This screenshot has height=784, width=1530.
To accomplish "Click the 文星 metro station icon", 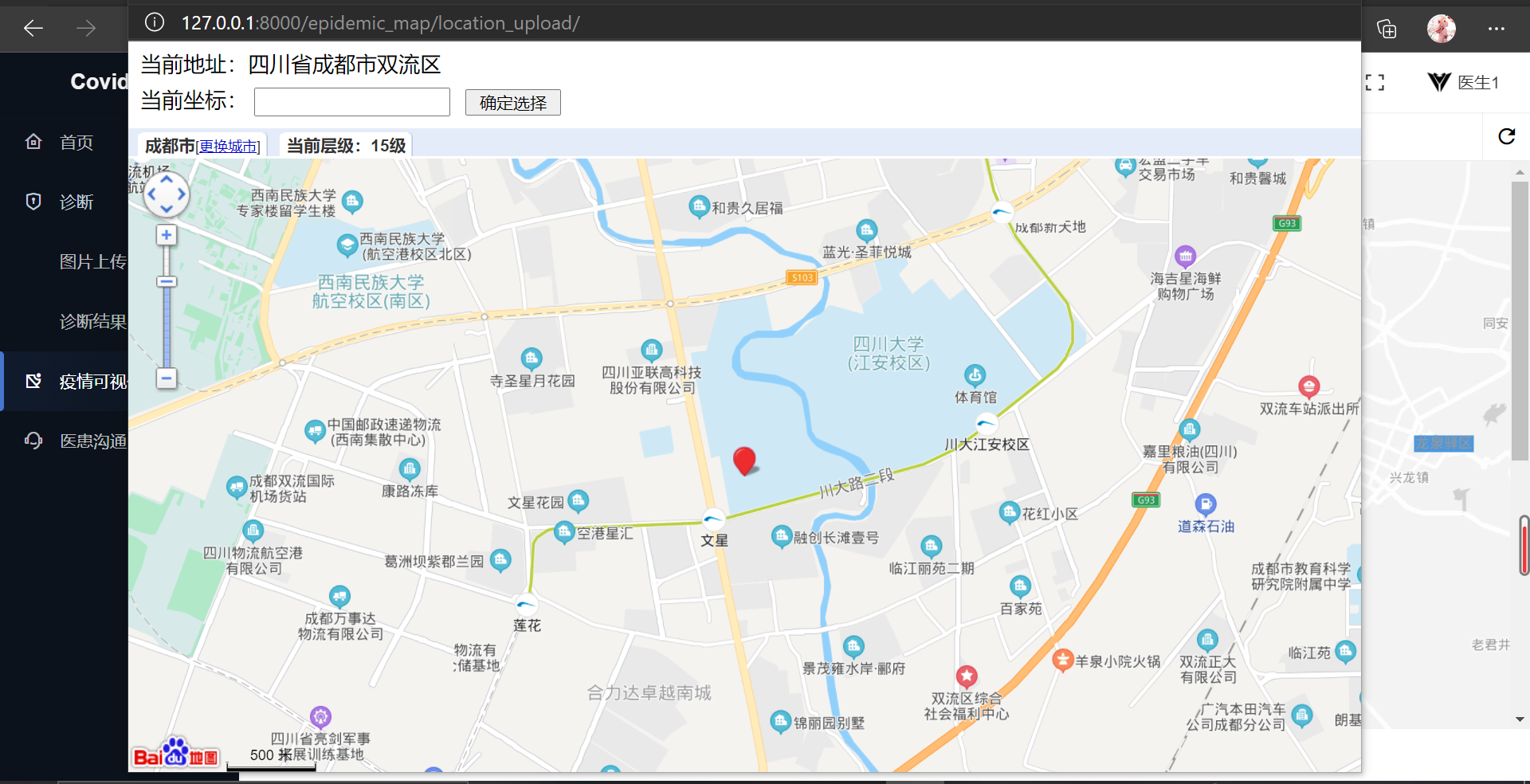I will 714,519.
